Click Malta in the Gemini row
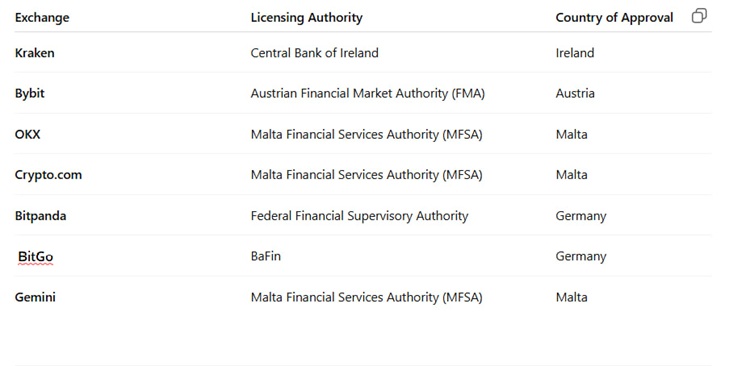Screen dimensions: 750x366 click(x=571, y=297)
